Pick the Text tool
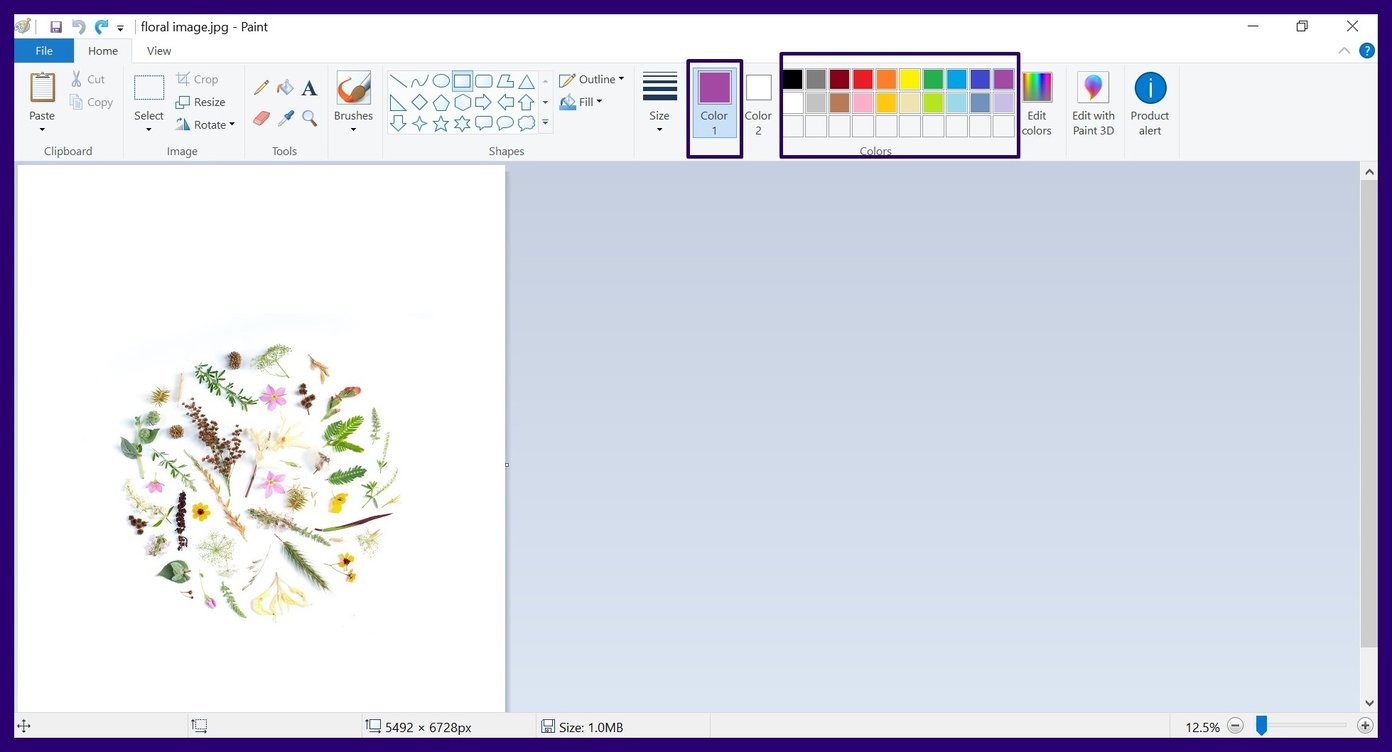 pos(308,87)
